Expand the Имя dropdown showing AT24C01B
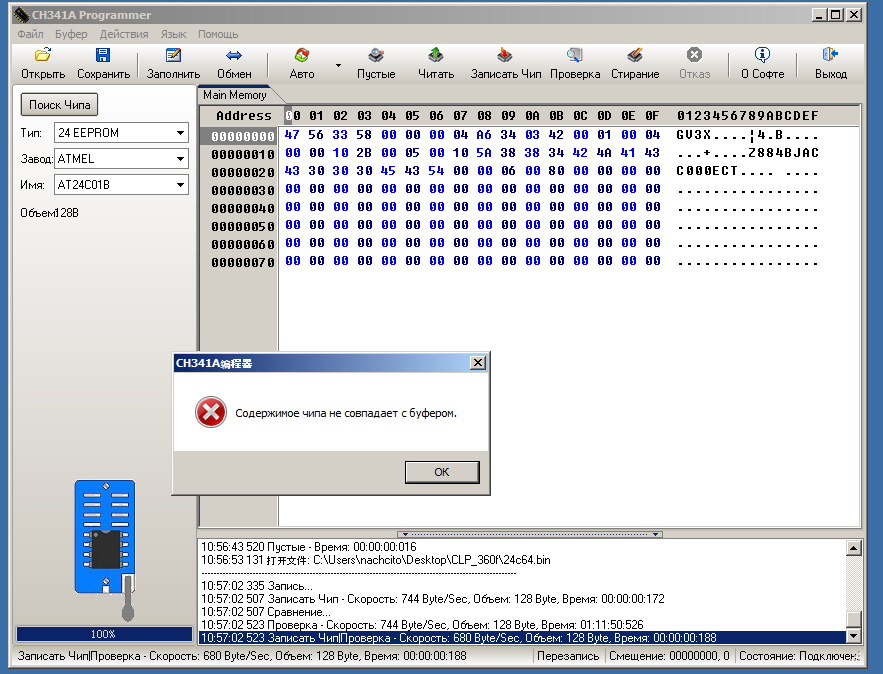The height and width of the screenshot is (674, 883). (180, 184)
